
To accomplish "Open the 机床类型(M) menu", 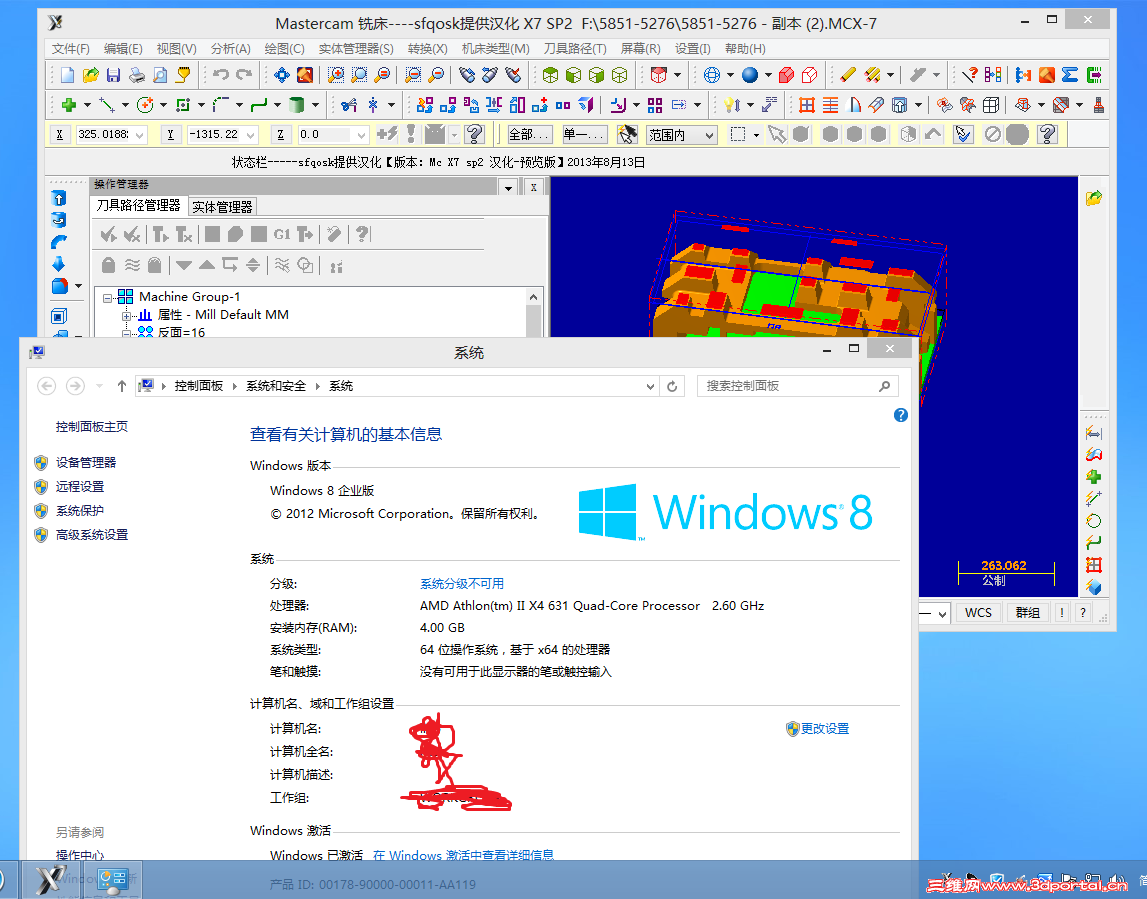I will pos(495,48).
